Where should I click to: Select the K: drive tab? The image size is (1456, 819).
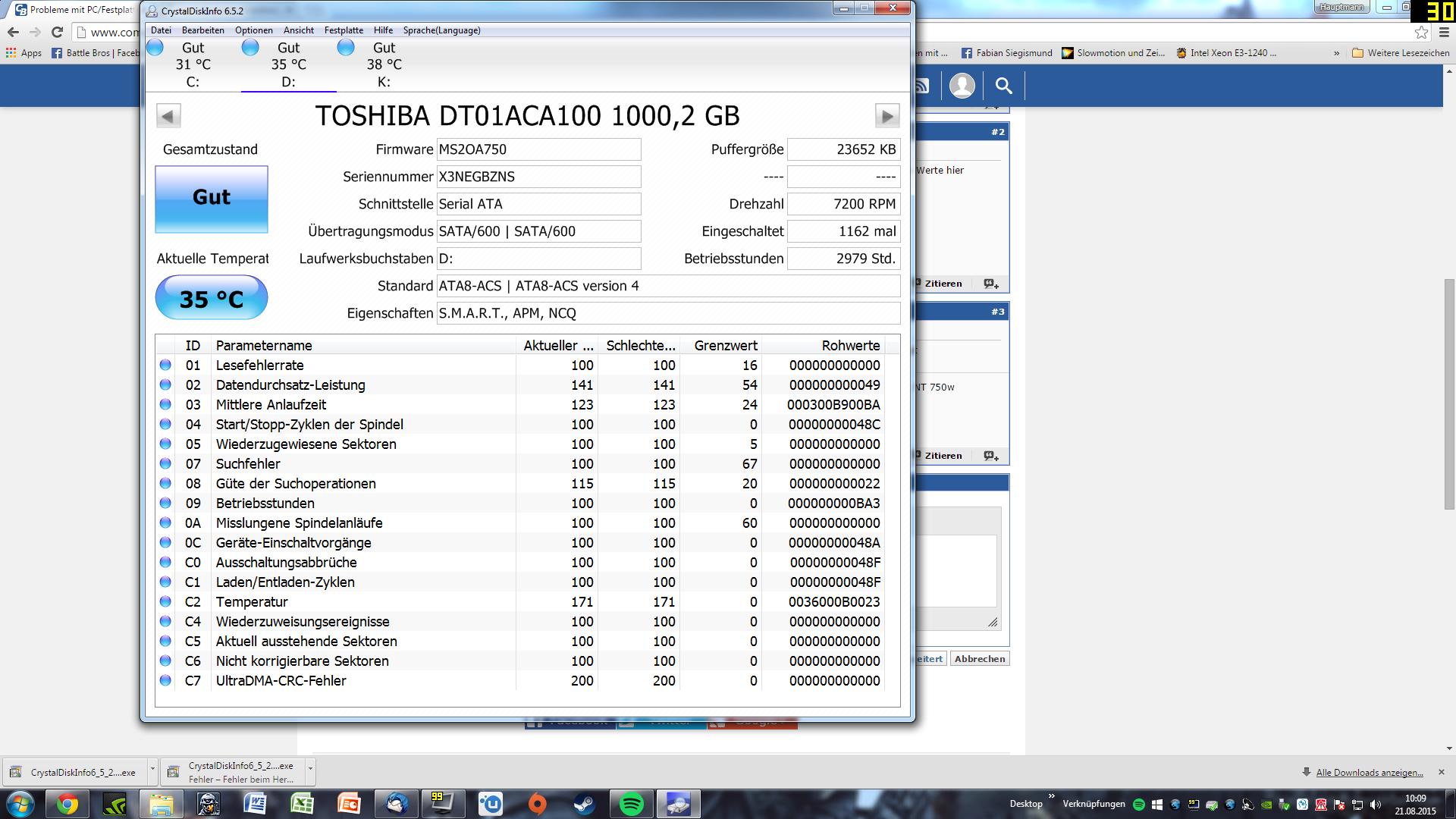[384, 64]
